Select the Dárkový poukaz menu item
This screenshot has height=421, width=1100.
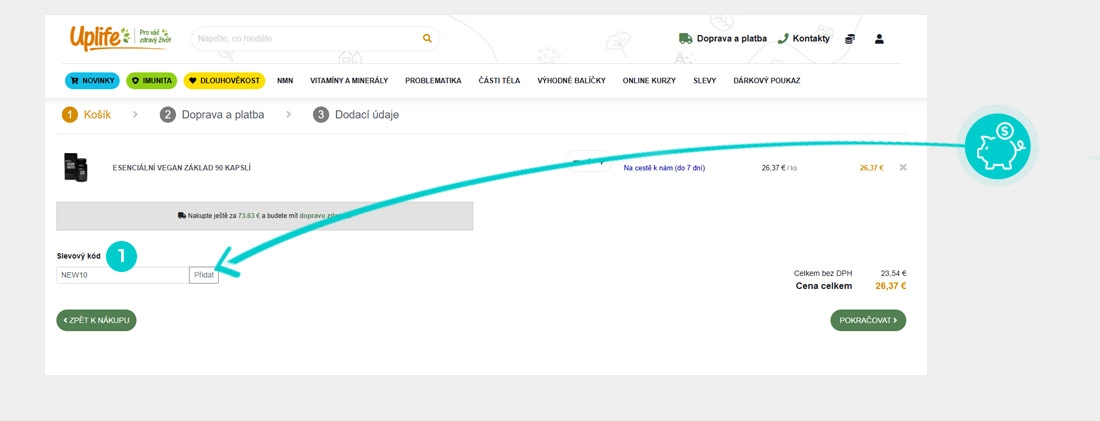pos(766,80)
